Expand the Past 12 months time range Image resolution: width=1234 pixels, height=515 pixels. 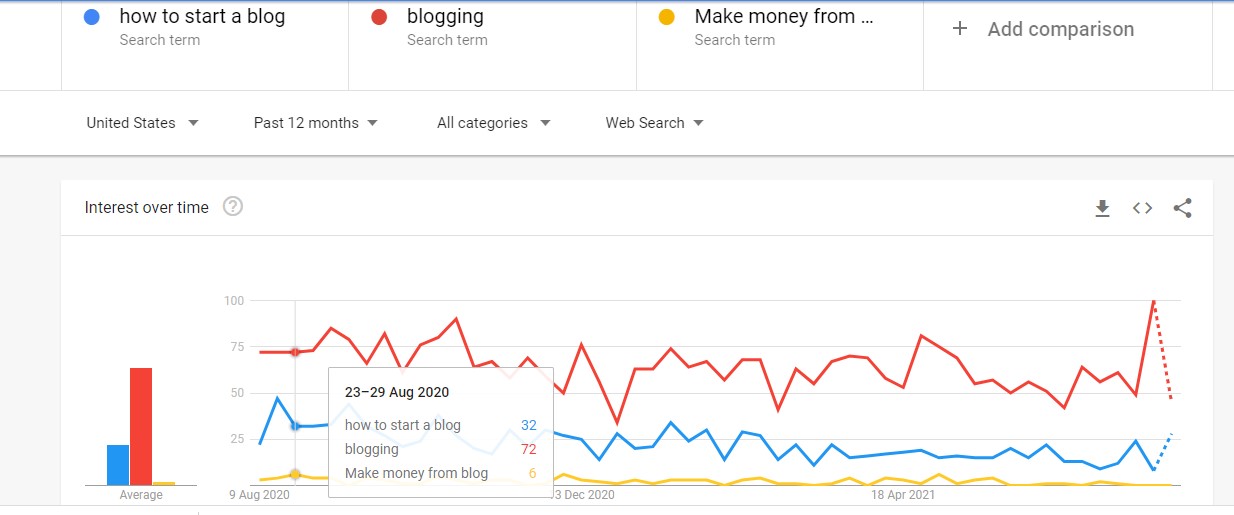[x=316, y=123]
